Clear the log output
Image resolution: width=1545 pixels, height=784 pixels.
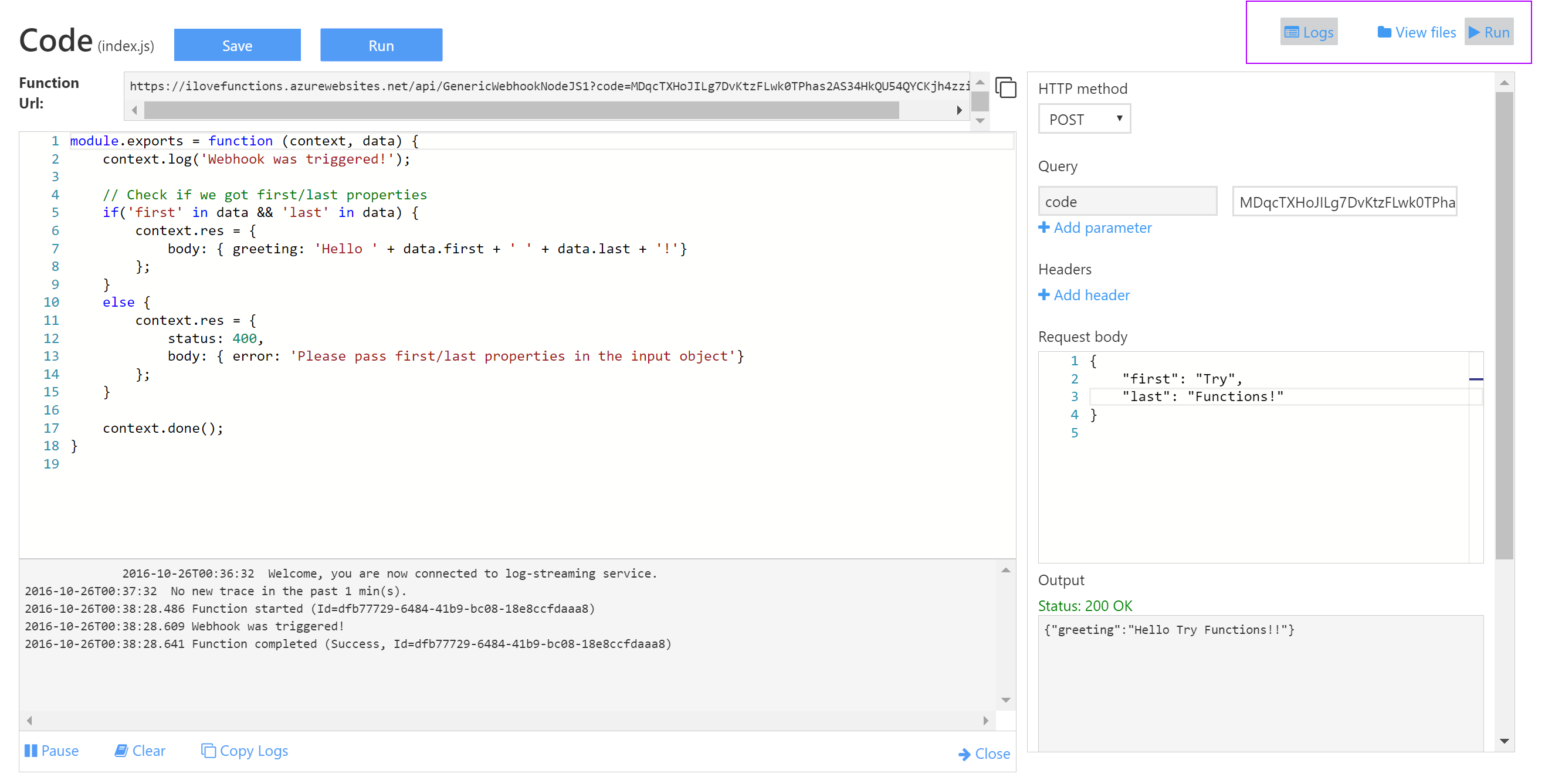[x=140, y=751]
